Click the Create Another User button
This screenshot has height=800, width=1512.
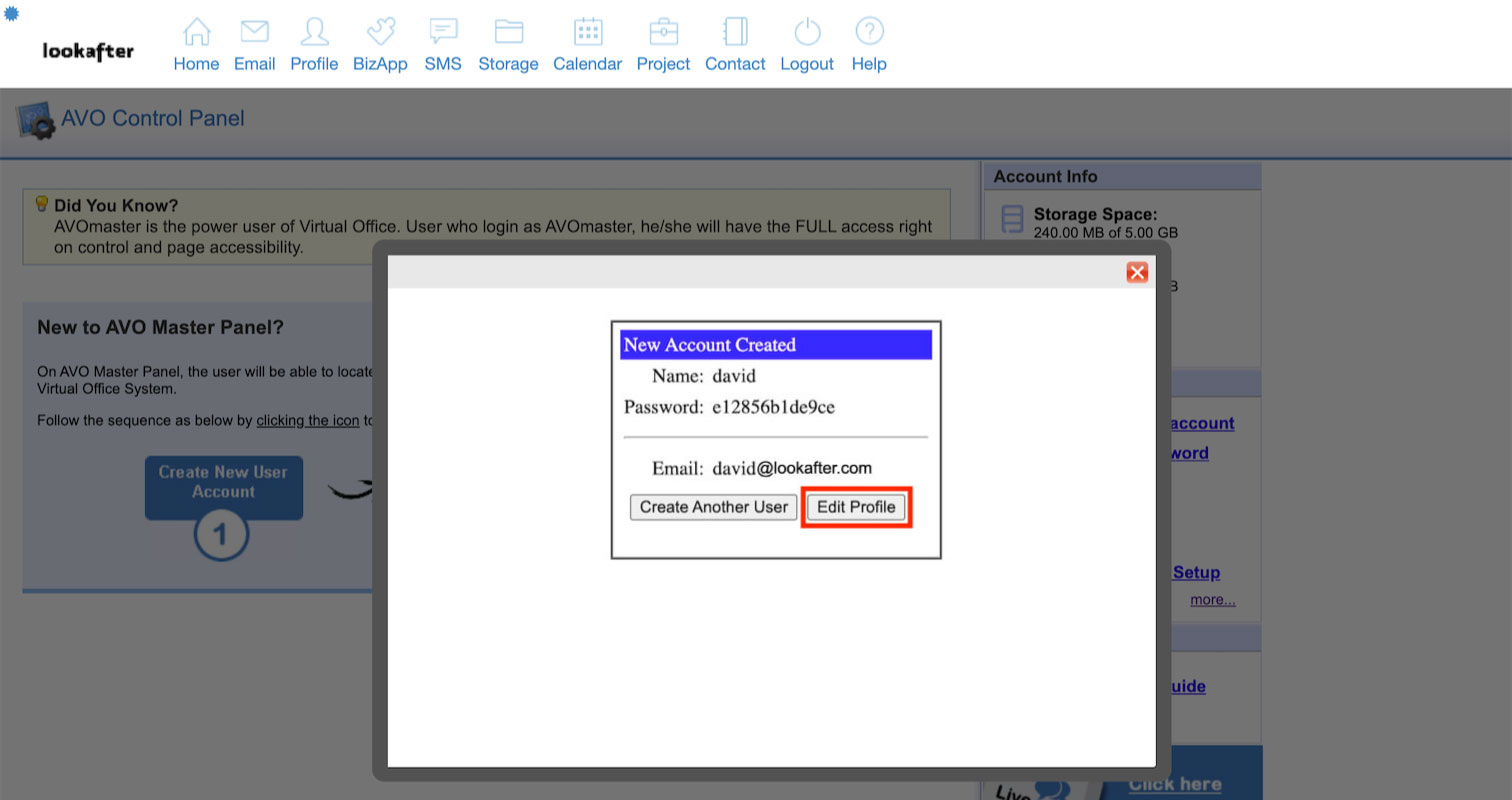[713, 507]
